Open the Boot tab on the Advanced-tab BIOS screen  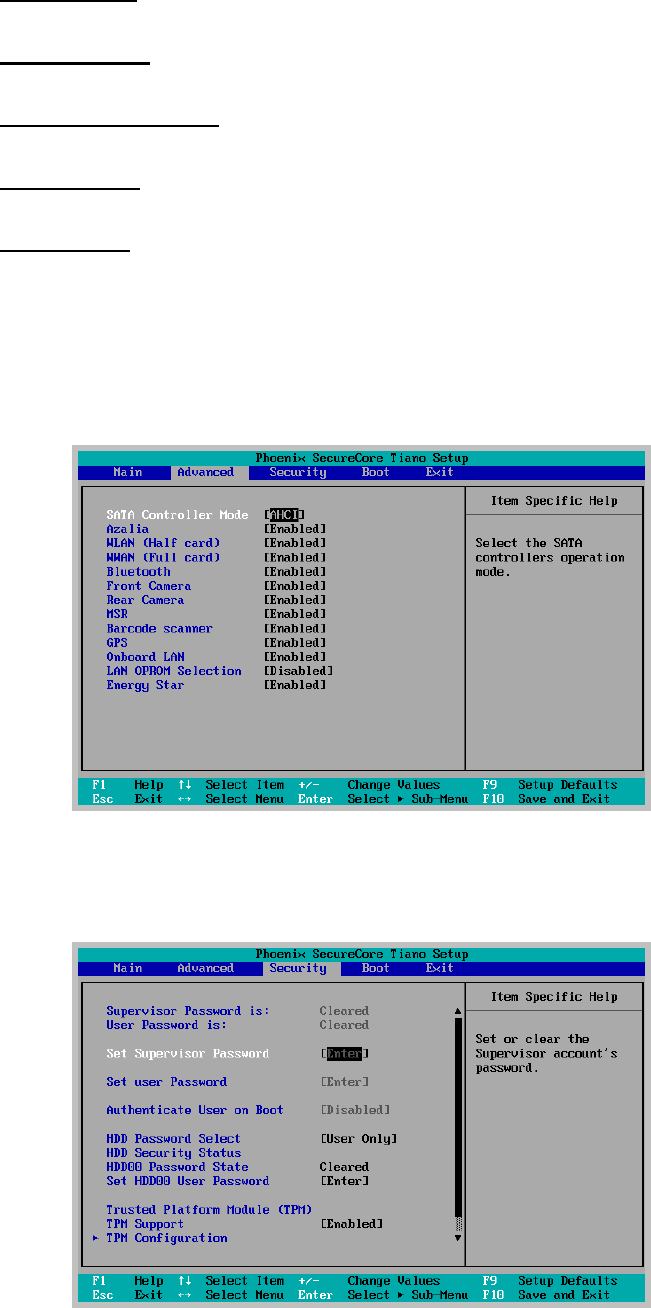pos(376,472)
